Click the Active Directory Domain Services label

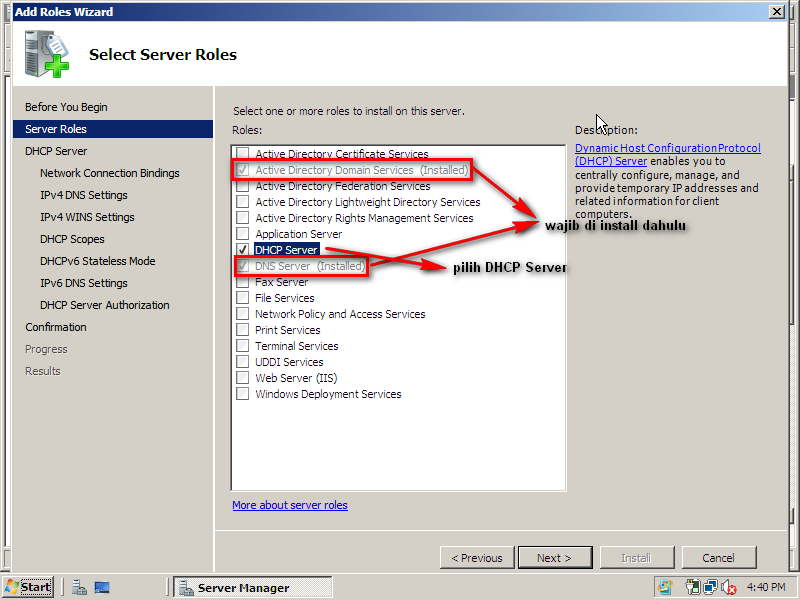point(362,170)
